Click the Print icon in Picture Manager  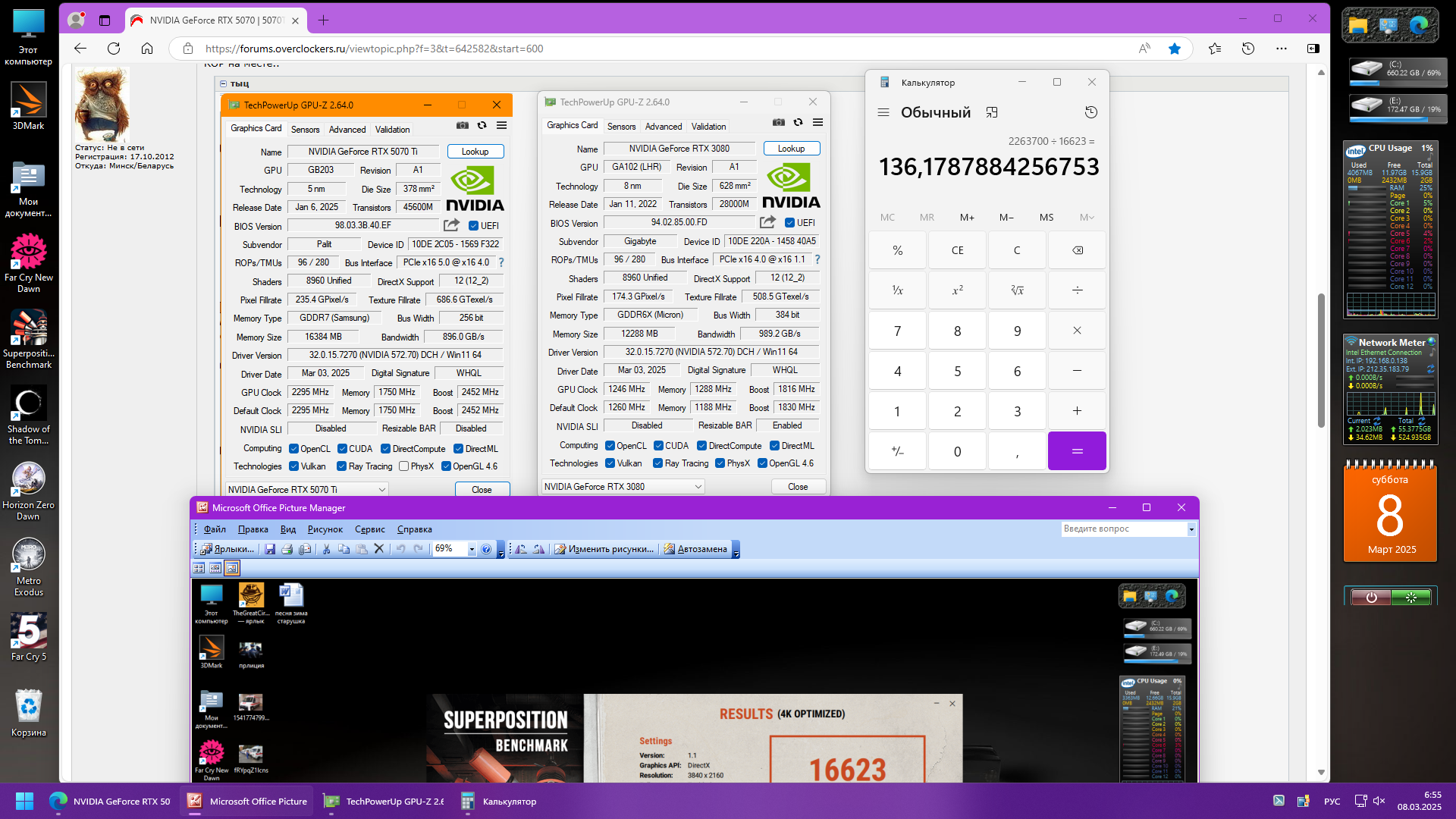[287, 549]
